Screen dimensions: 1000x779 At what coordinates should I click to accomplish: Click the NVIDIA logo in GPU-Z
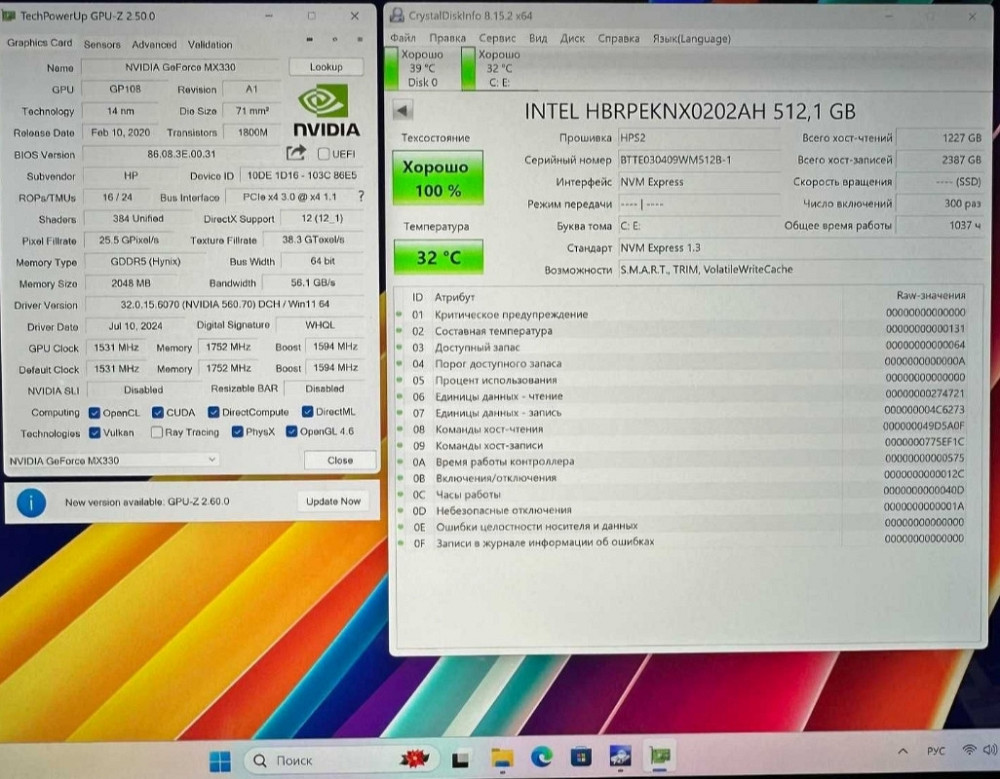tap(326, 110)
